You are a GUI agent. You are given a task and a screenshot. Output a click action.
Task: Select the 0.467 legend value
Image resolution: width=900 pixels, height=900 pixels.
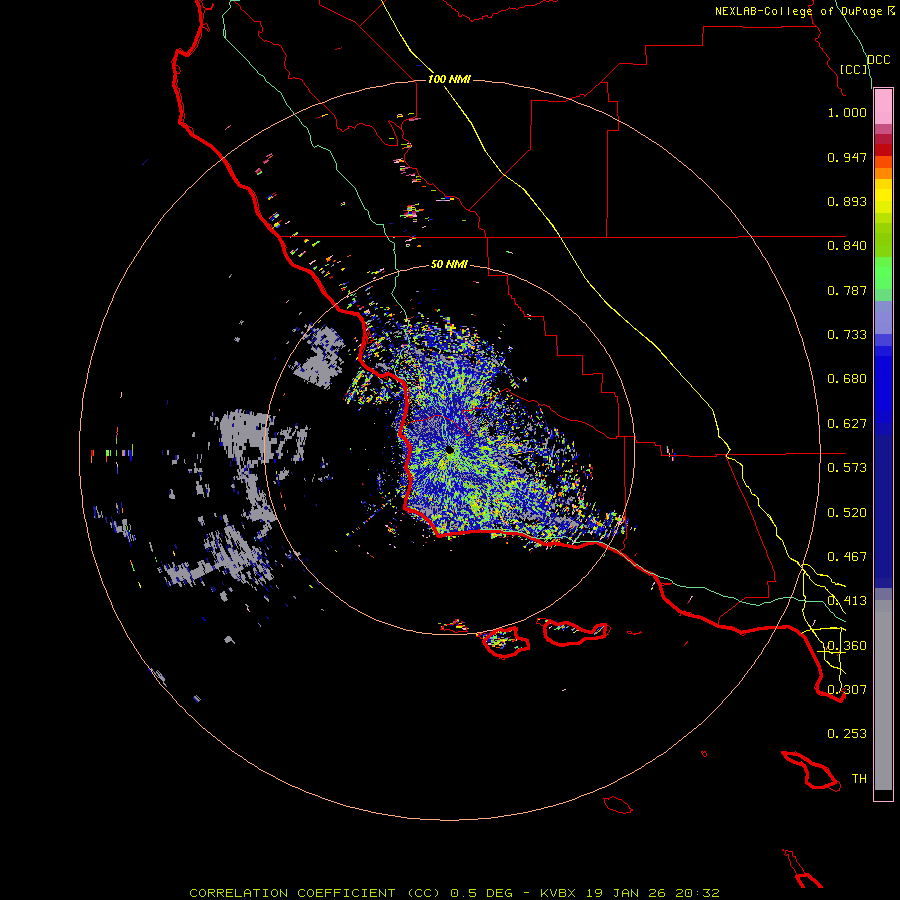[847, 557]
